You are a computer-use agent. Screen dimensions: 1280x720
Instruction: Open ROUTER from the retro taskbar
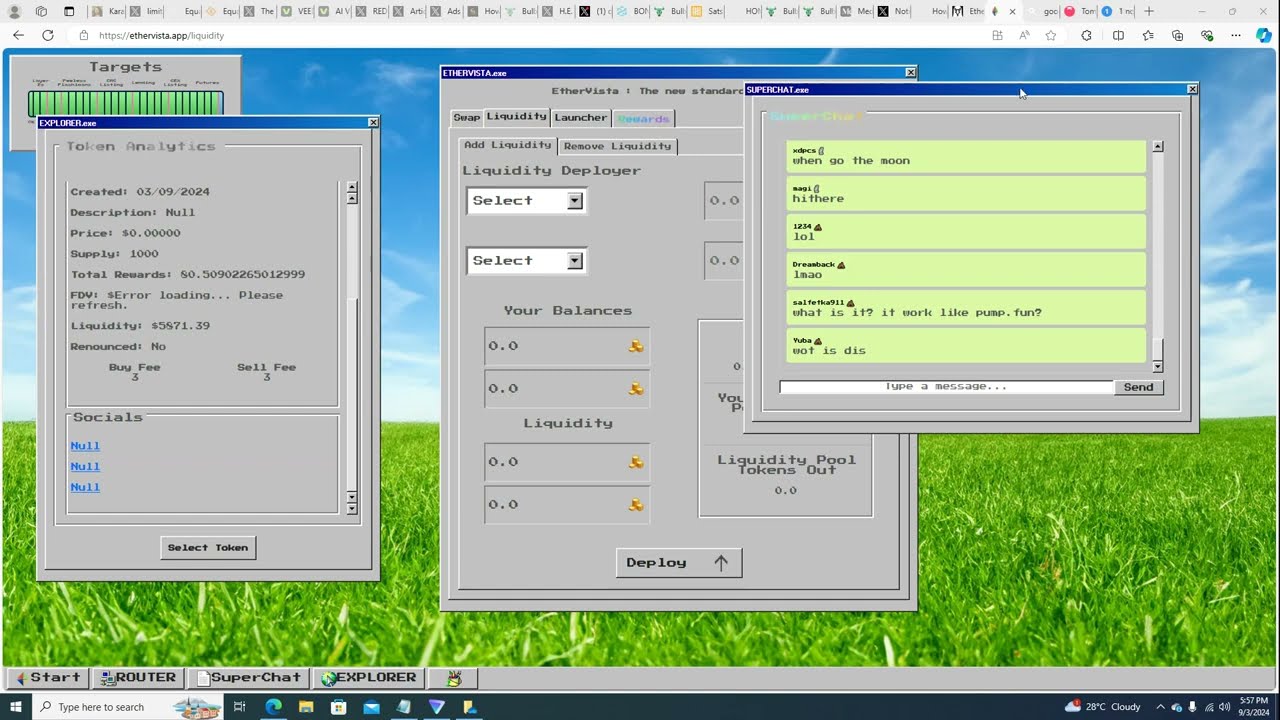tap(138, 678)
